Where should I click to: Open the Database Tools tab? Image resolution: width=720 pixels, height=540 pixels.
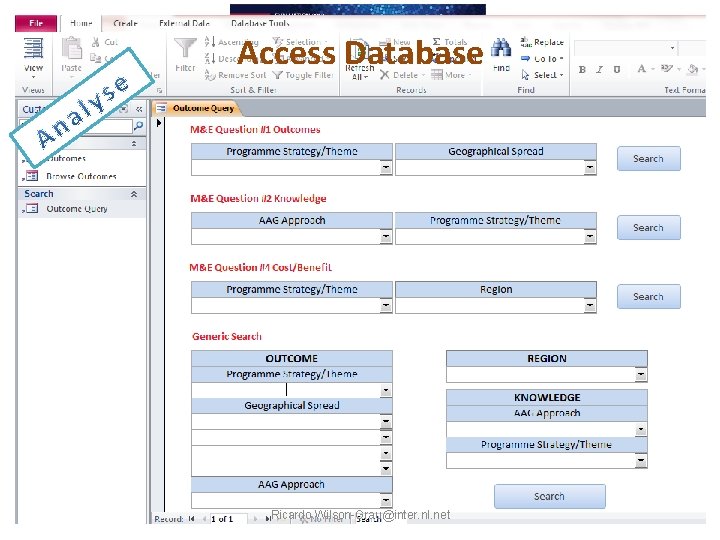pos(260,23)
